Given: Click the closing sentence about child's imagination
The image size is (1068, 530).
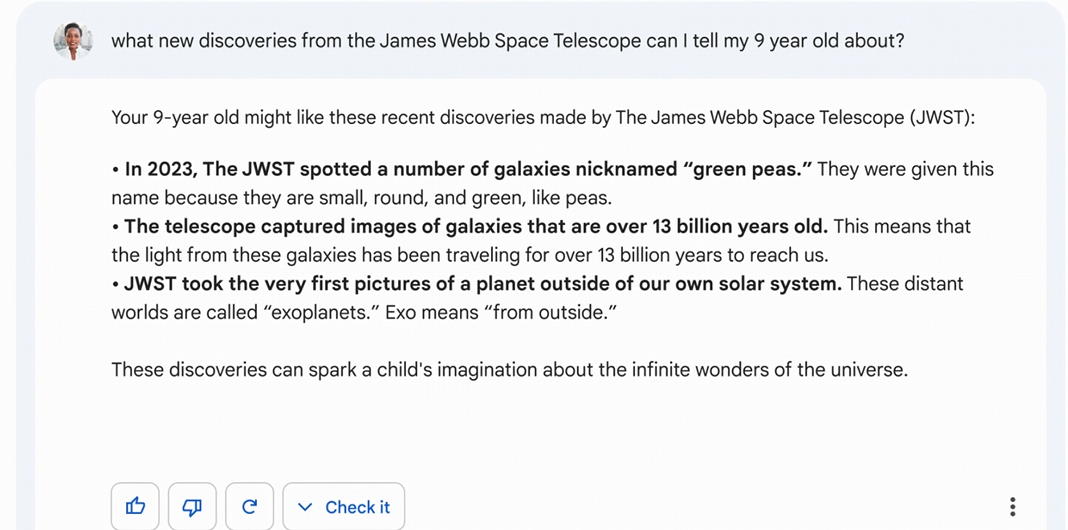Looking at the screenshot, I should coord(509,369).
